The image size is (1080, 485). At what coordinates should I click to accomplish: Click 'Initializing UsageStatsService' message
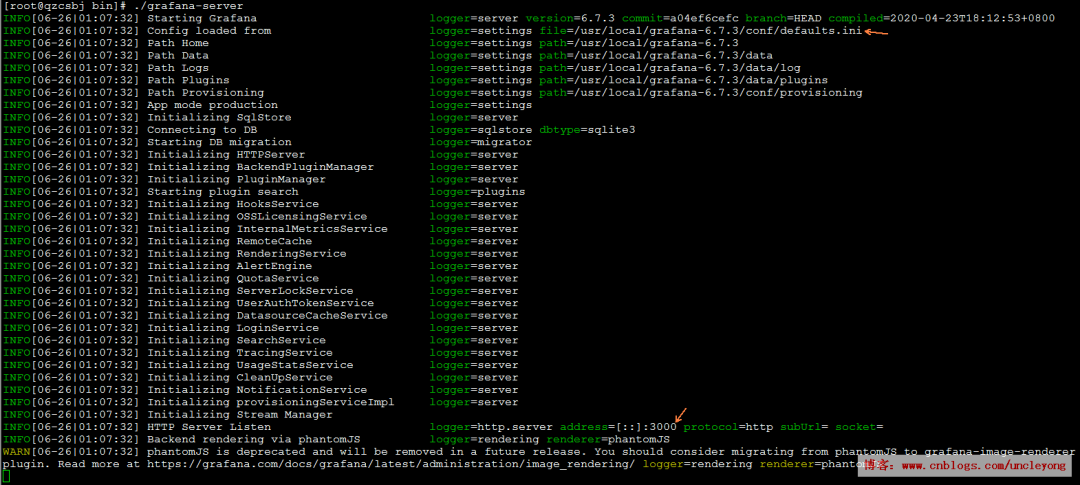[250, 365]
